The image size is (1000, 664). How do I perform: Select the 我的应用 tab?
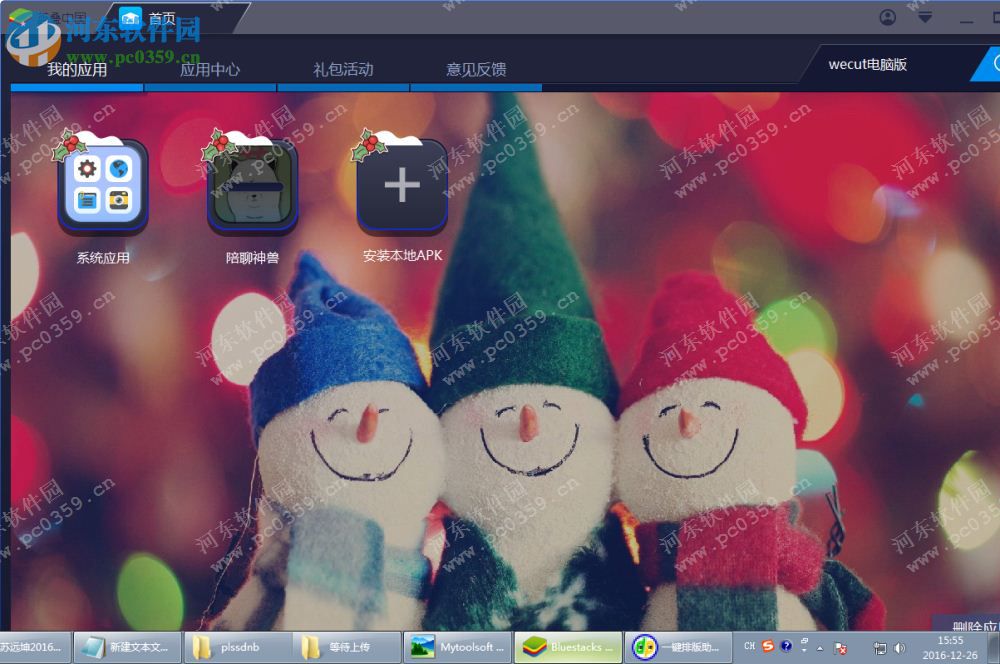click(77, 70)
